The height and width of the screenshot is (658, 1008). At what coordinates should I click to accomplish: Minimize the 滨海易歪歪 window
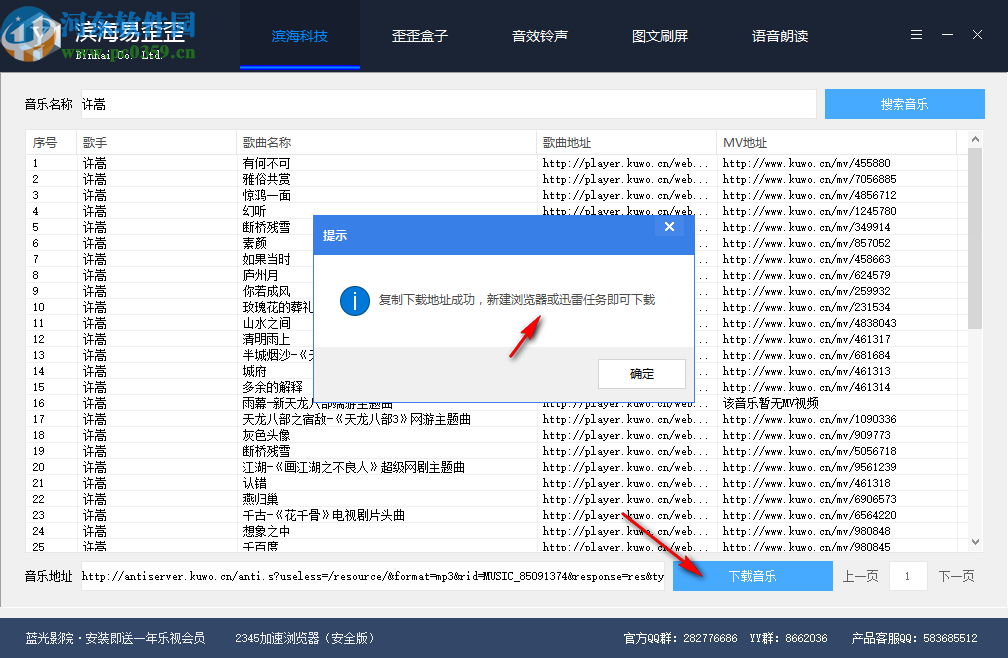[x=947, y=35]
